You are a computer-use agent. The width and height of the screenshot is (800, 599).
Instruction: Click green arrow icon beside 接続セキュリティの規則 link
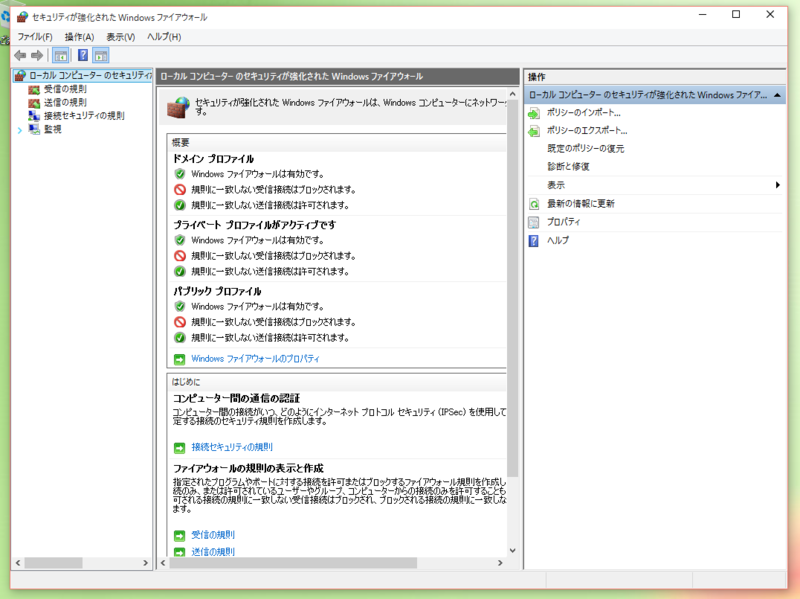click(180, 448)
